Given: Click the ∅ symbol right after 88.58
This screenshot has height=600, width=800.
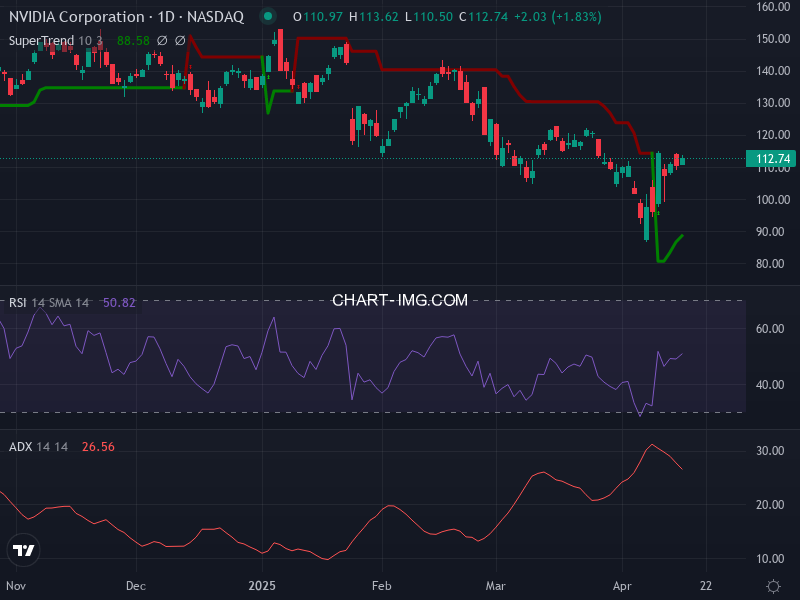Looking at the screenshot, I should 162,40.
